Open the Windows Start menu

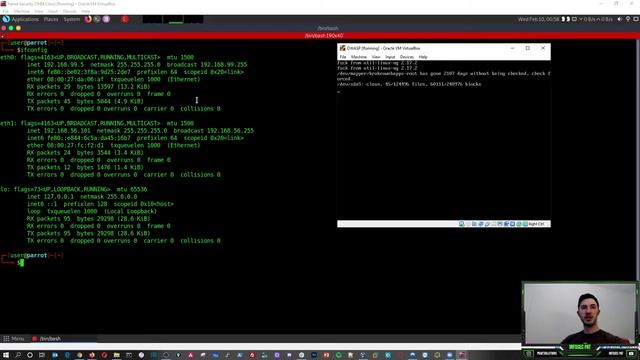tap(6, 355)
